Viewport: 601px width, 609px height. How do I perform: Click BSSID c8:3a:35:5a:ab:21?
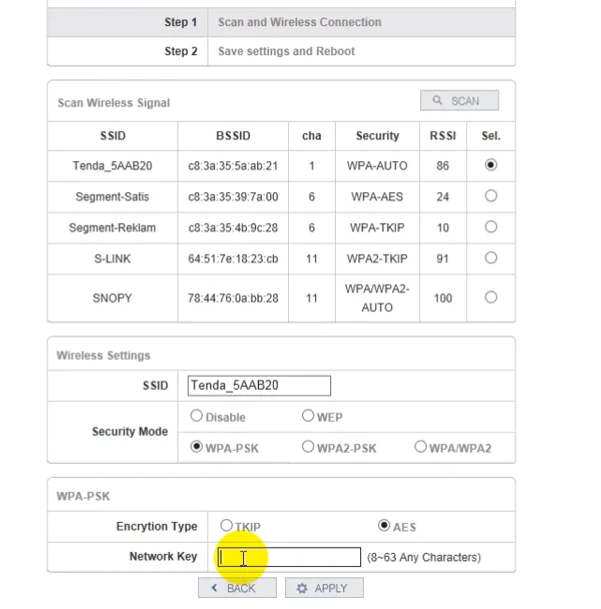click(233, 166)
